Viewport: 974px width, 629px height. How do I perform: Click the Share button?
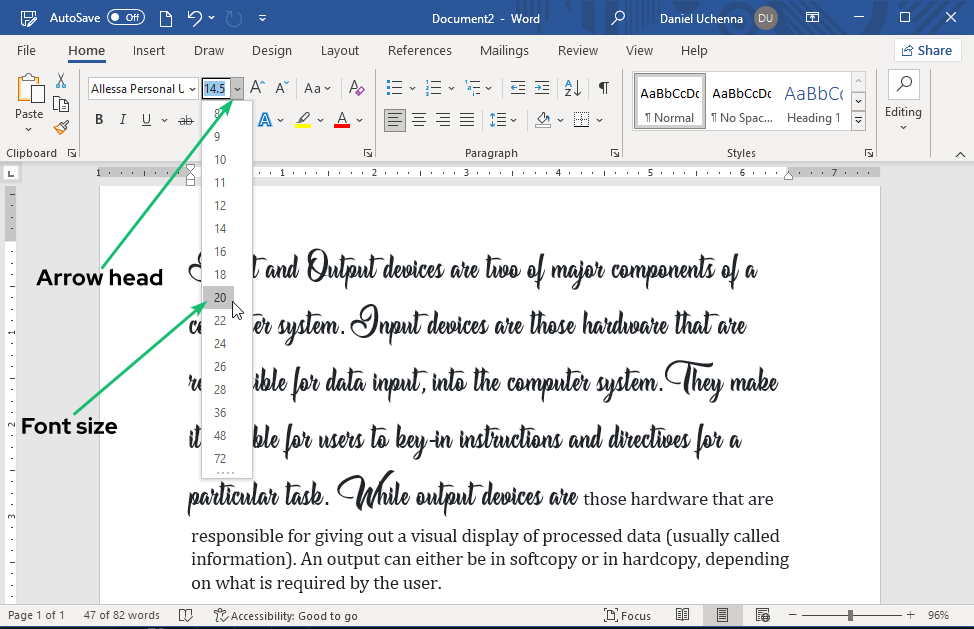pyautogui.click(x=927, y=50)
